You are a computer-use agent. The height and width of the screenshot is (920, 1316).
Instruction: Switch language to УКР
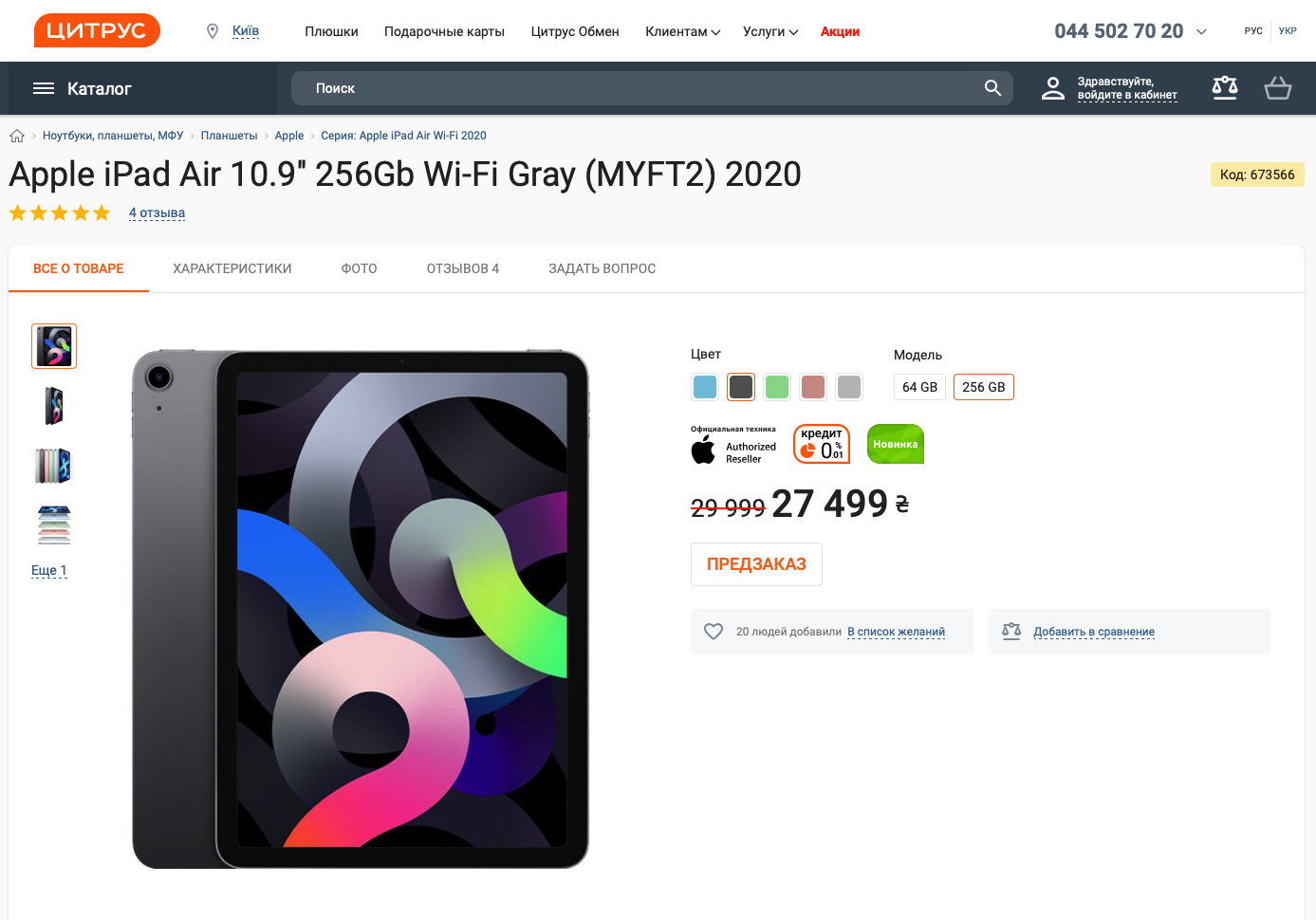point(1288,31)
